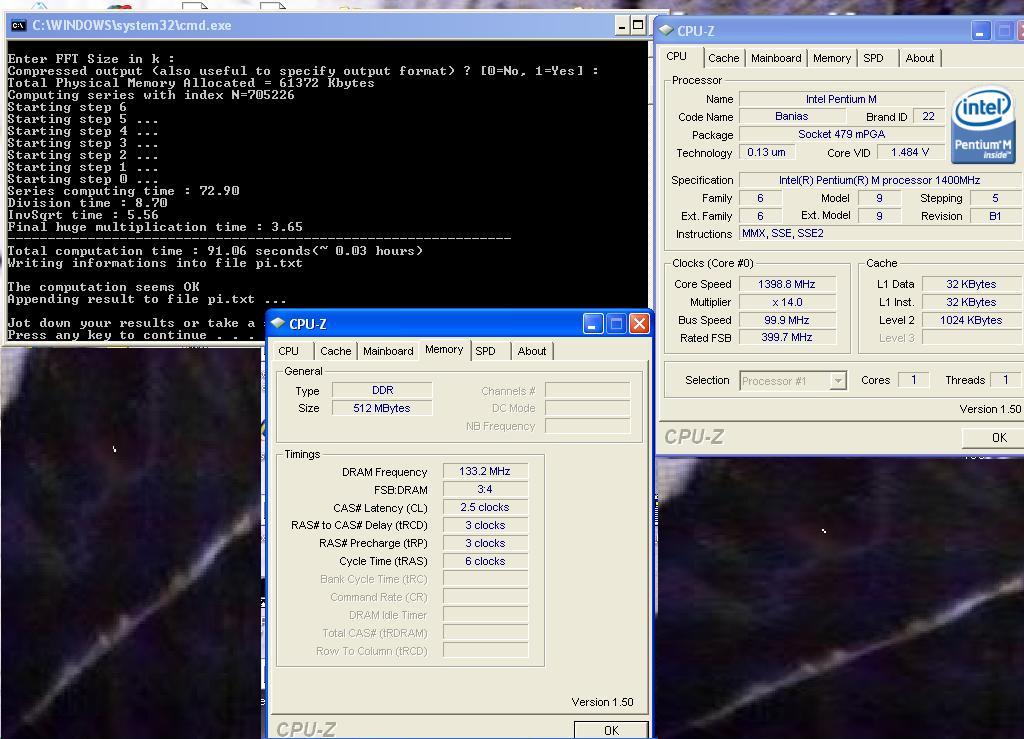The height and width of the screenshot is (739, 1024).
Task: Click the Stepping value 5
Action: (x=995, y=198)
